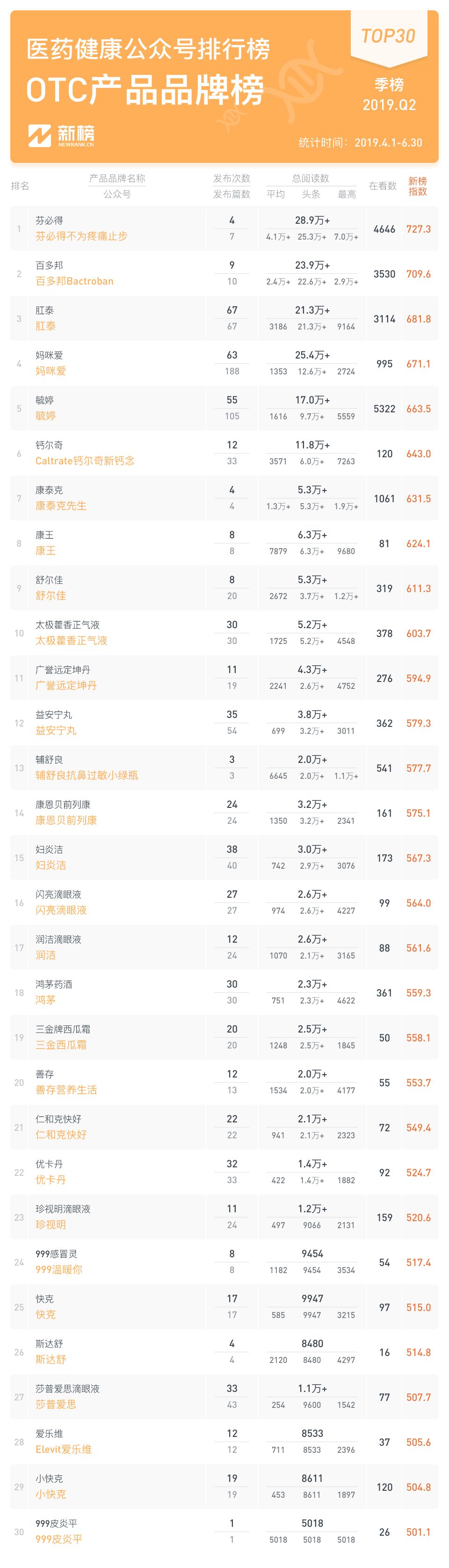Open the 善存营养生活 account link
The width and height of the screenshot is (449, 1568).
coord(65,1090)
